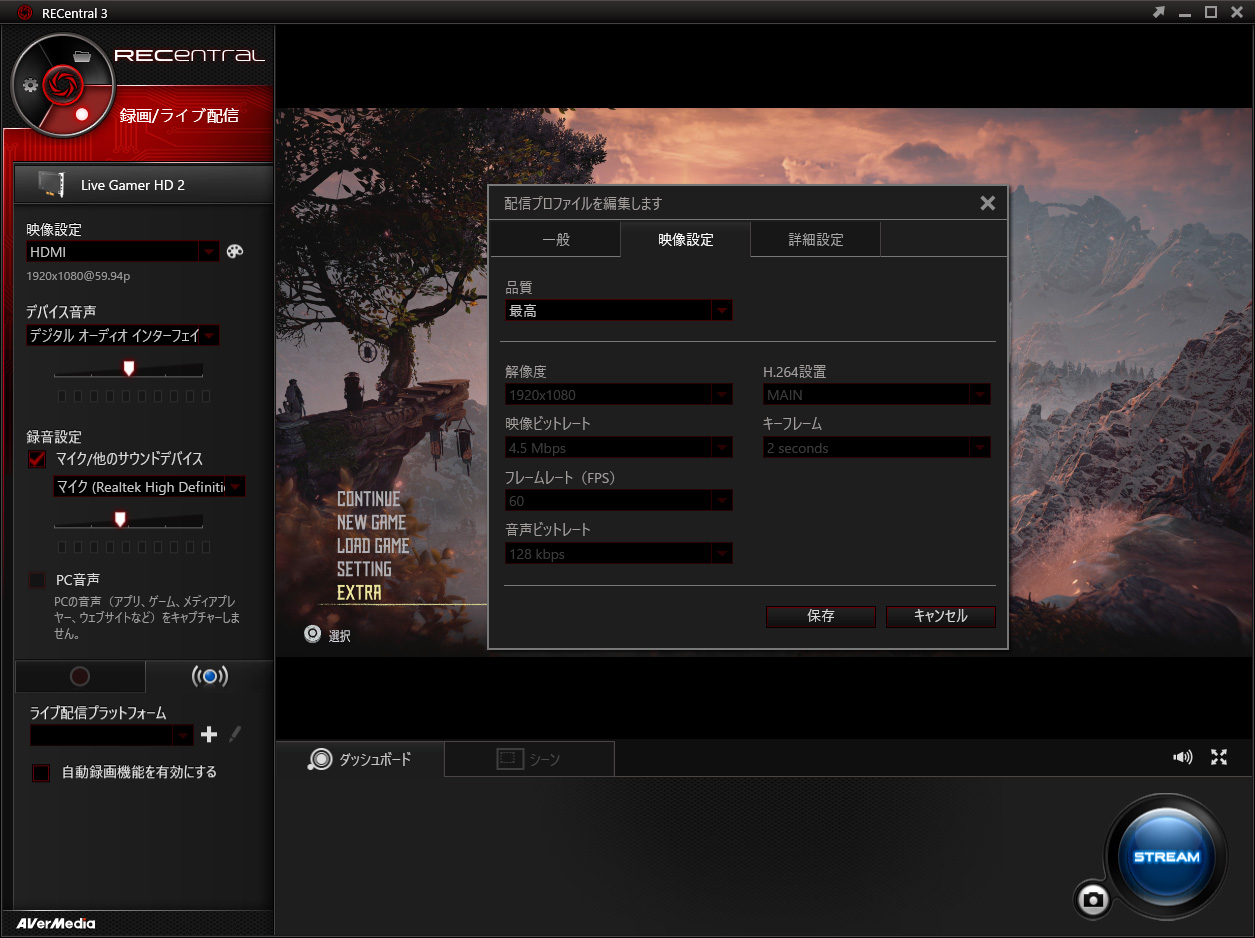Open the デバイス音声 audio dropdown
1255x938 pixels.
tap(122, 336)
